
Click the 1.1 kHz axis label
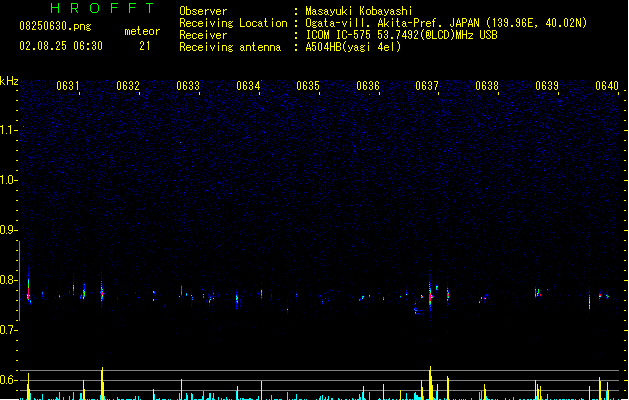point(8,130)
